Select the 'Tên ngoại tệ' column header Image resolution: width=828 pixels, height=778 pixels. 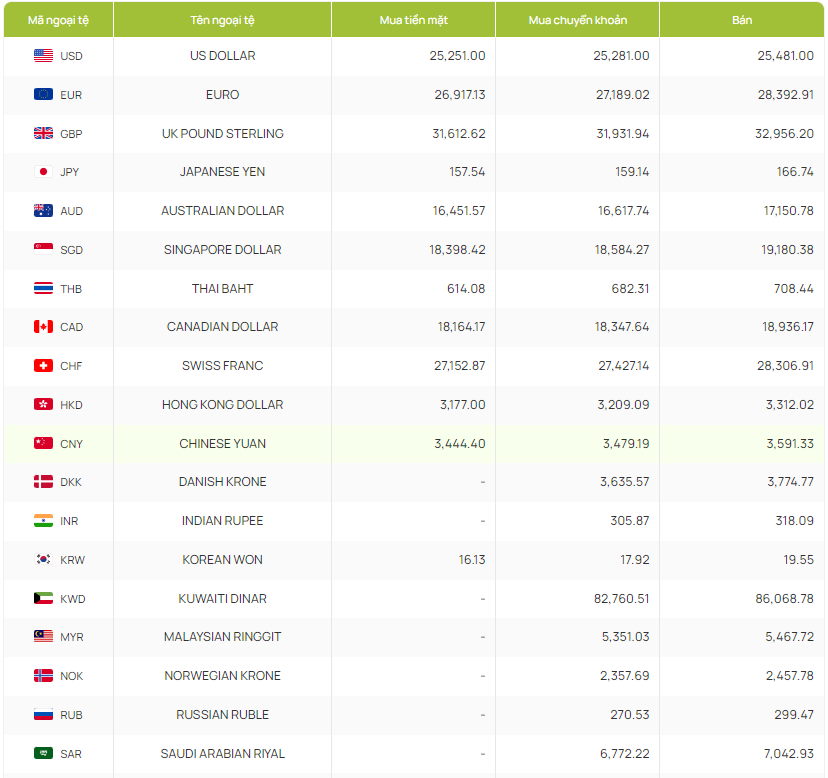point(222,20)
